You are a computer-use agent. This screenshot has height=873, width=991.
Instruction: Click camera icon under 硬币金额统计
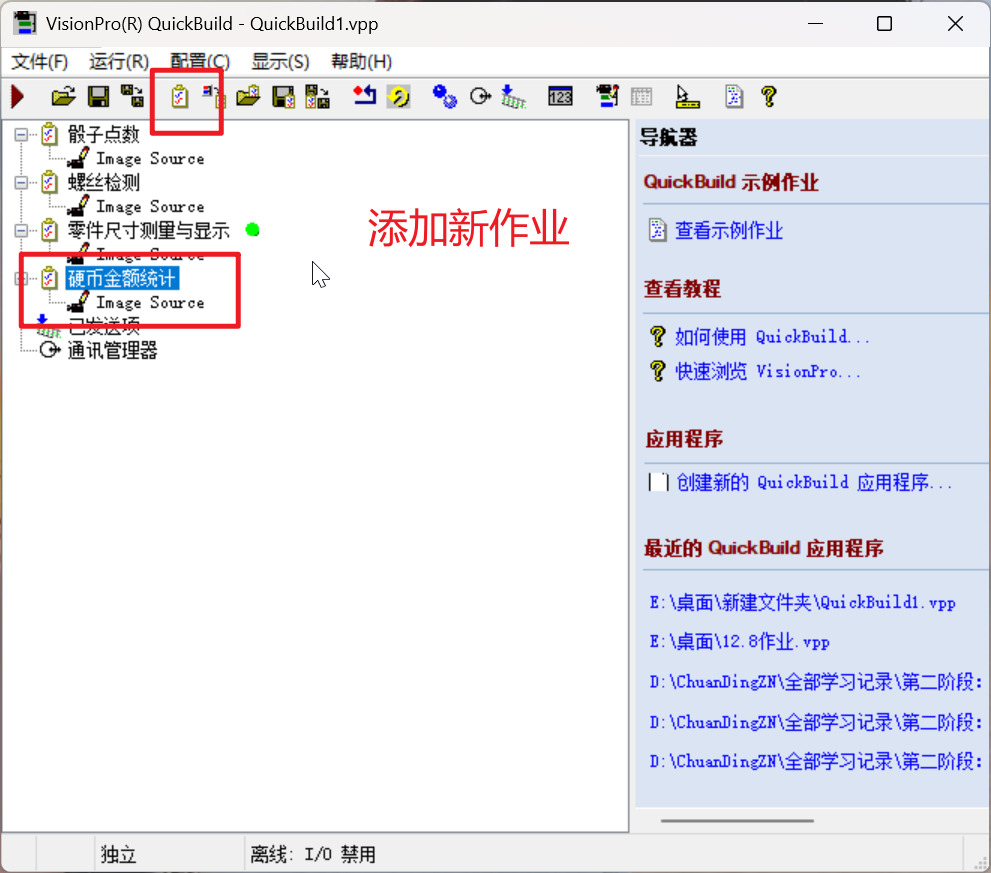(78, 302)
